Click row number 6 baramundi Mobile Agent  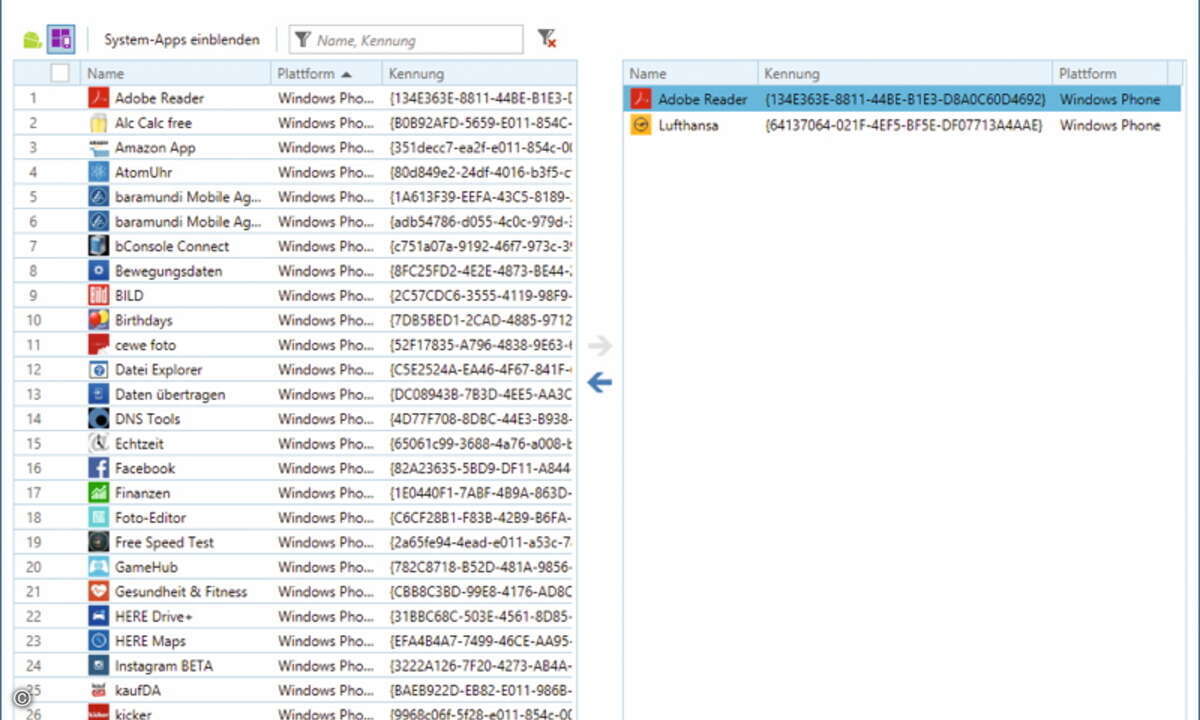coord(33,222)
